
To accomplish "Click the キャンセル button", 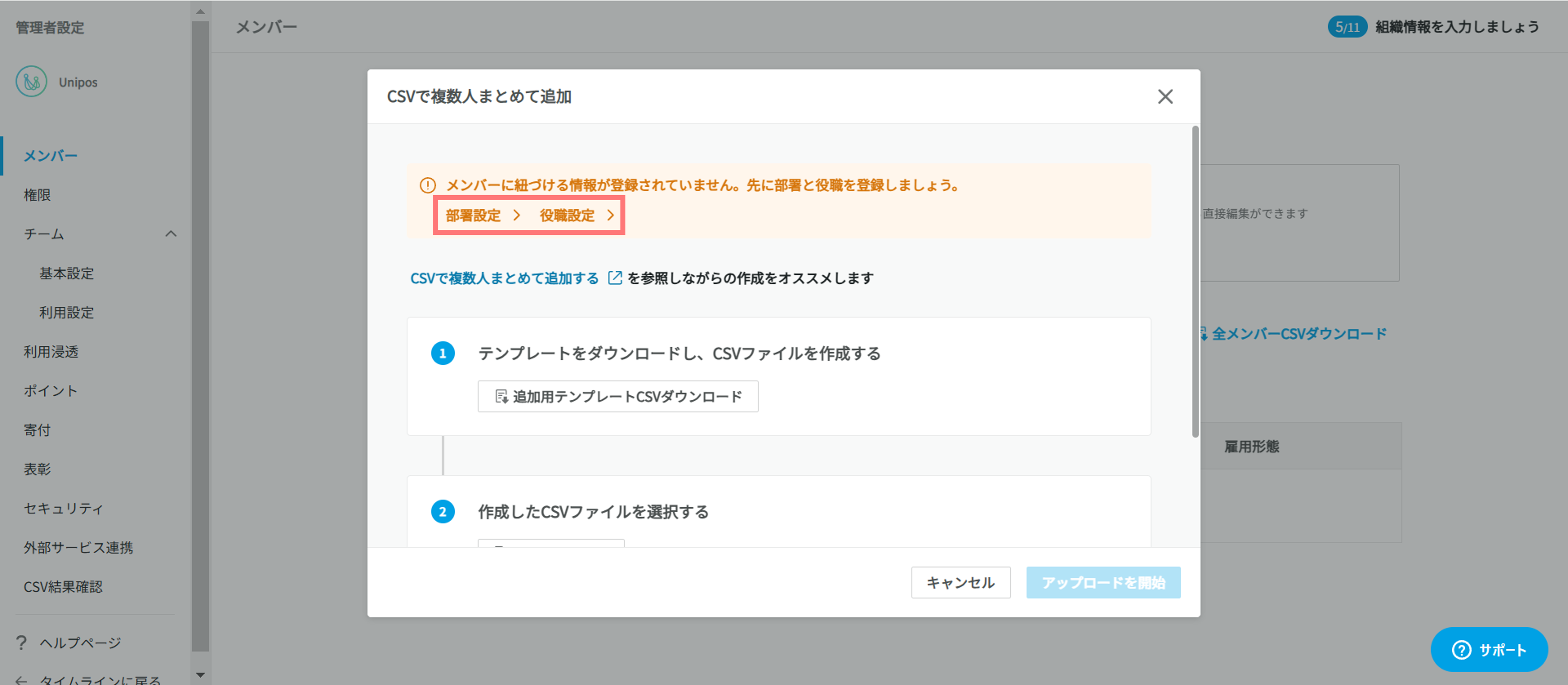I will pos(960,582).
